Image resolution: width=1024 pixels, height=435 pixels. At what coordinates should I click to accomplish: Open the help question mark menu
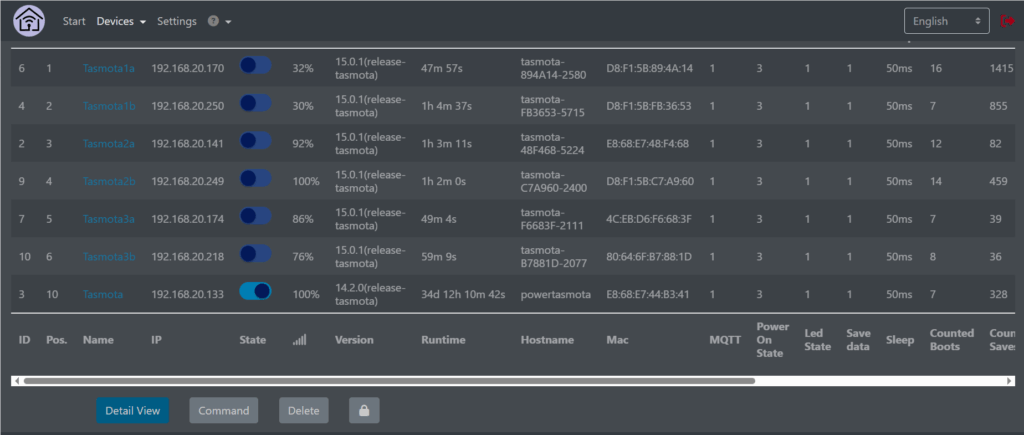(x=219, y=21)
